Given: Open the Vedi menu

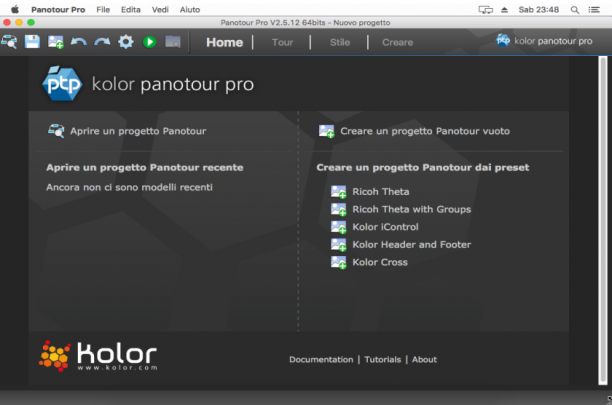Looking at the screenshot, I should pyautogui.click(x=160, y=9).
